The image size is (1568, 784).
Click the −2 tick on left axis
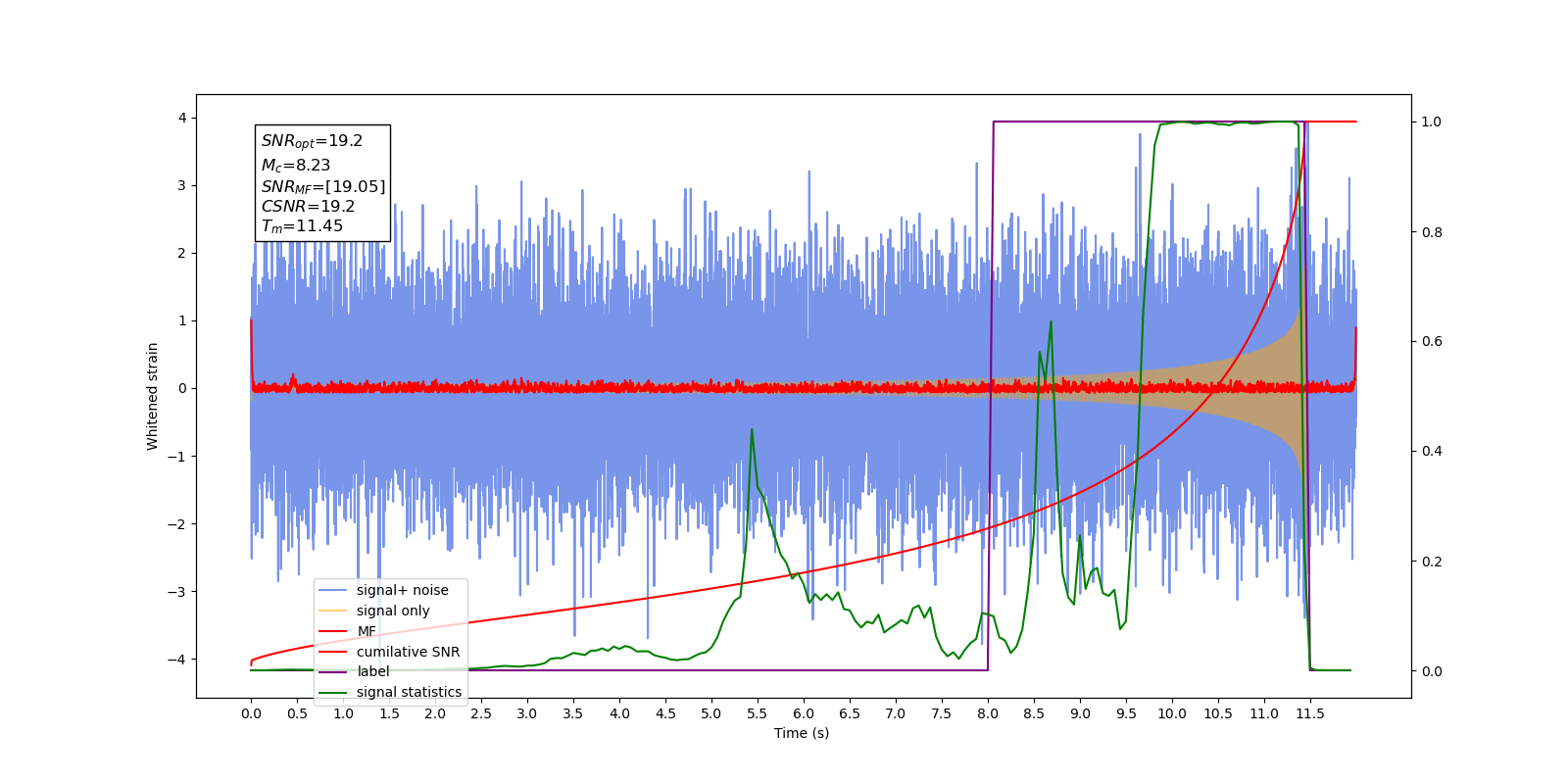coord(176,523)
